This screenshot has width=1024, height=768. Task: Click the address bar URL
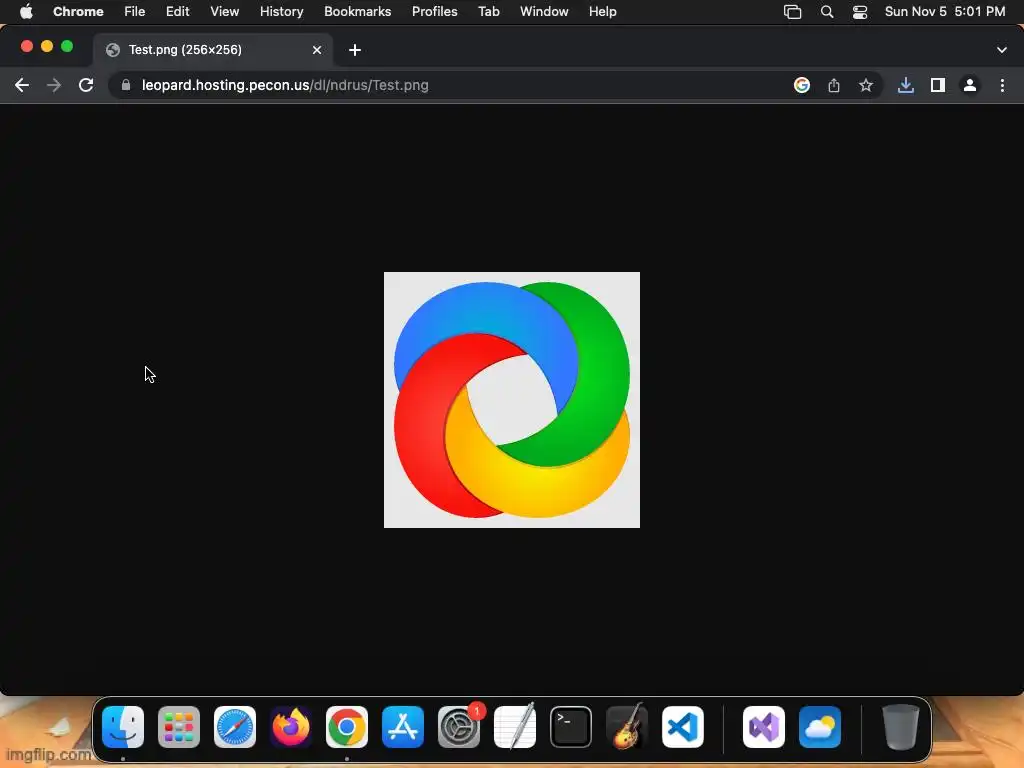pos(285,85)
